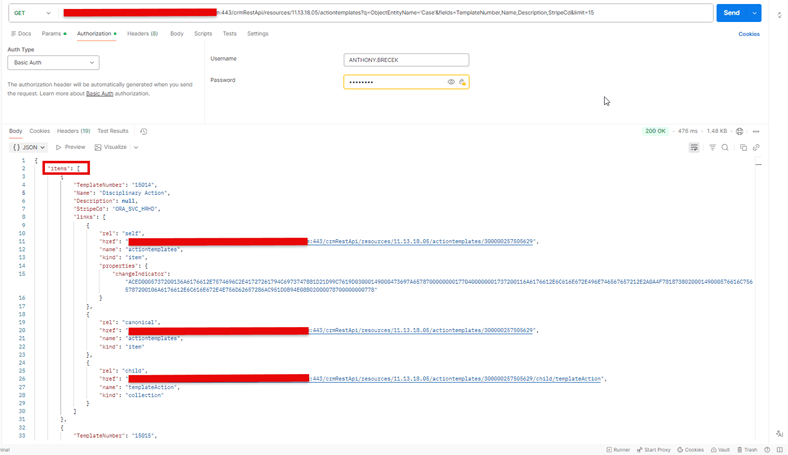Open the network info globe icon
Image resolution: width=788 pixels, height=455 pixels.
pyautogui.click(x=739, y=131)
